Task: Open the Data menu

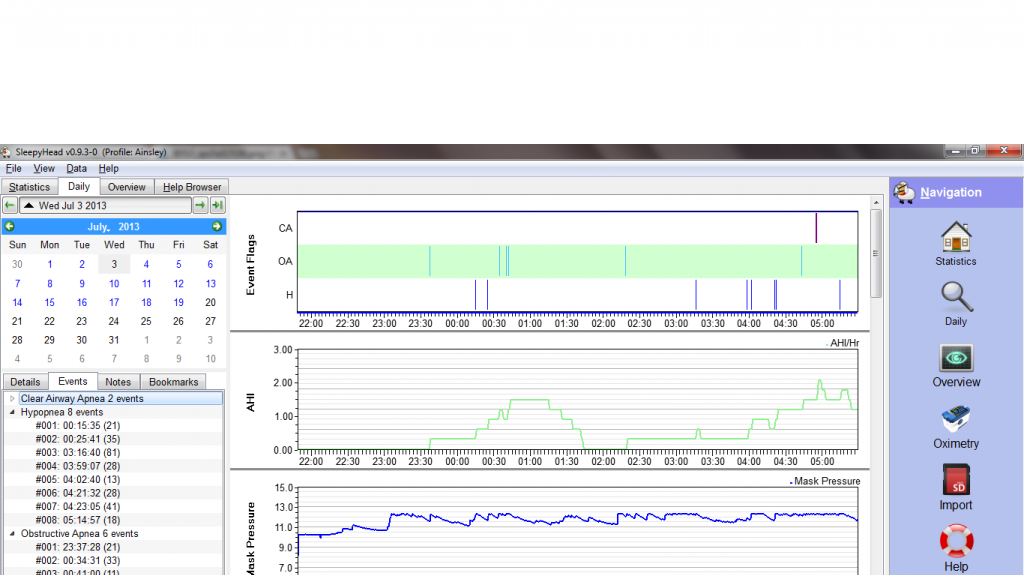Action: (76, 169)
